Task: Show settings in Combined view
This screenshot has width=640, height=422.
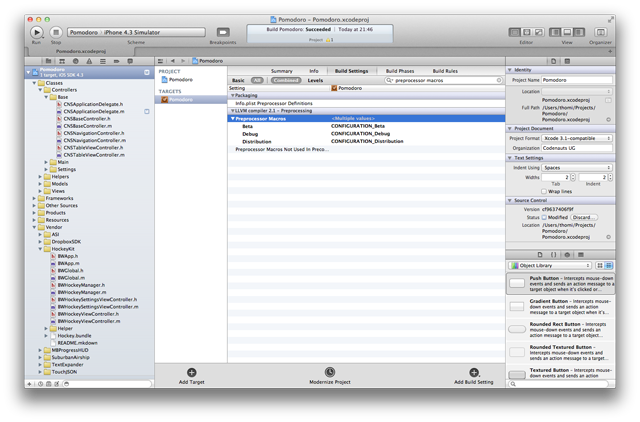Action: click(x=287, y=80)
